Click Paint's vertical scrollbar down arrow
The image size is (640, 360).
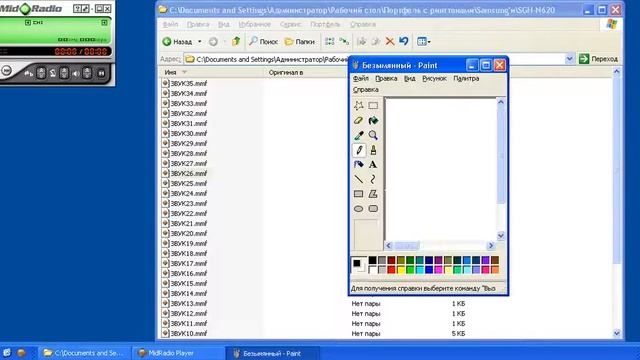(501, 236)
